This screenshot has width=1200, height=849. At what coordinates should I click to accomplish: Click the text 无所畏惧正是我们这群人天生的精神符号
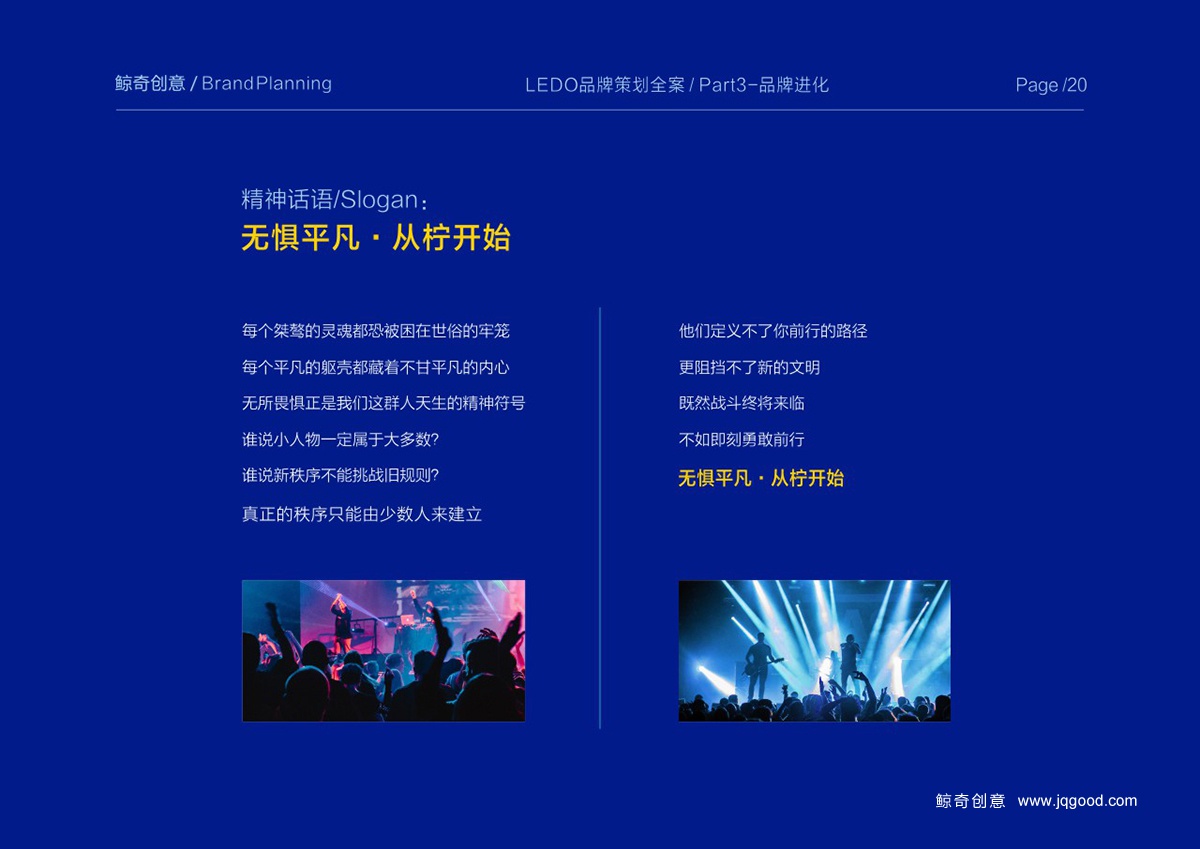[x=383, y=404]
